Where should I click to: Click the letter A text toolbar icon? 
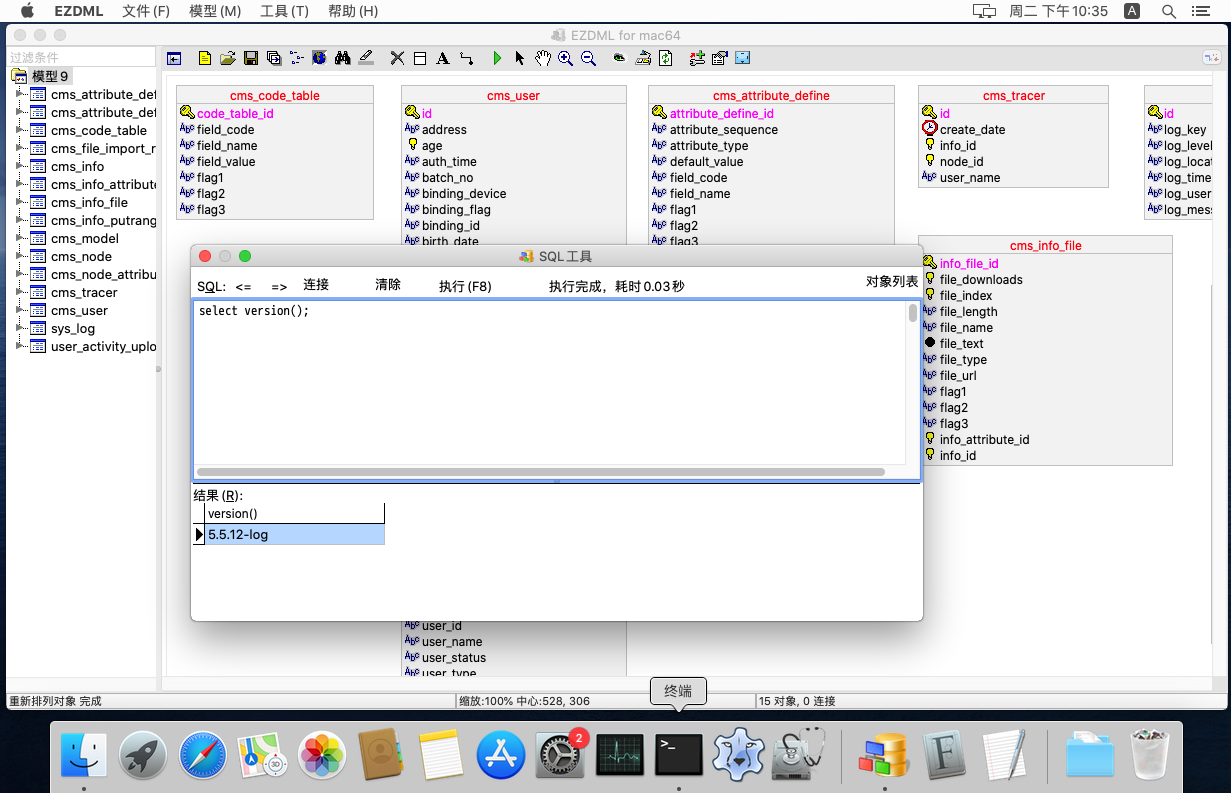click(443, 59)
